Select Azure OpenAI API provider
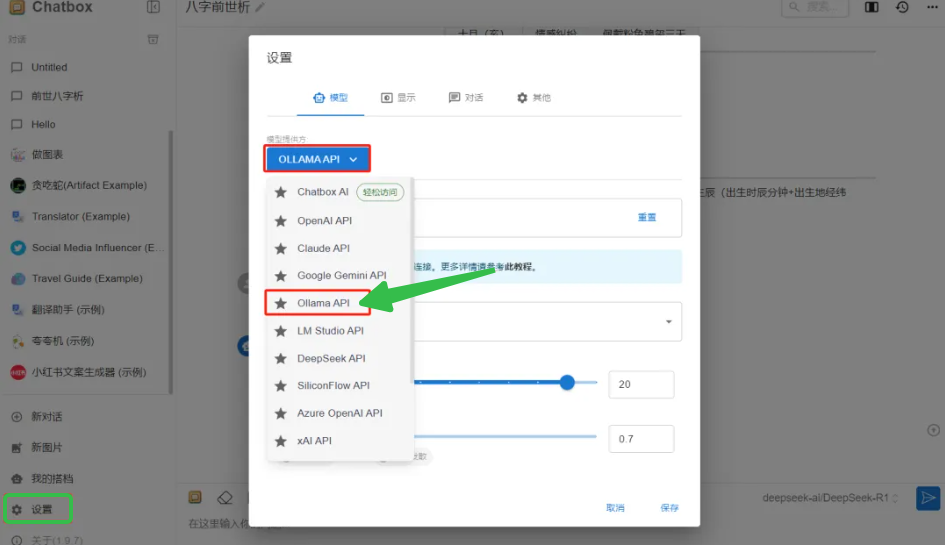Viewport: 945px width, 545px height. (x=339, y=414)
